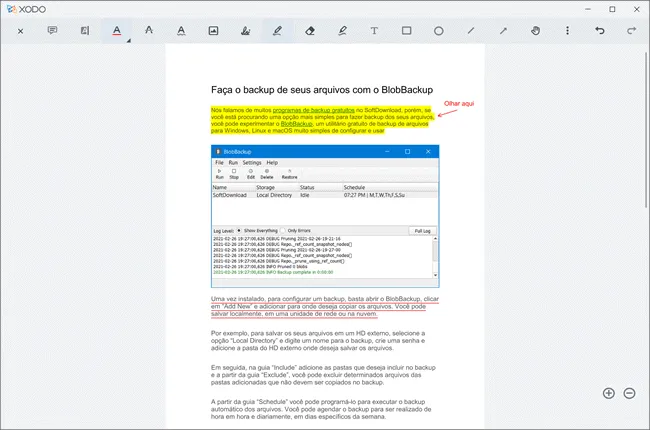
Task: Open the three-dot more options menu
Action: click(568, 31)
